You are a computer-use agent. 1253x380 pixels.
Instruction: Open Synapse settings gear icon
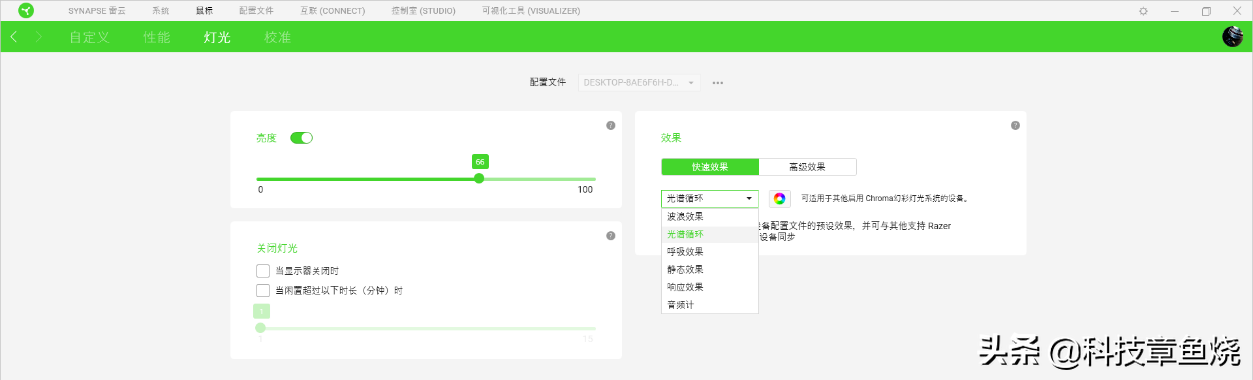(1144, 11)
